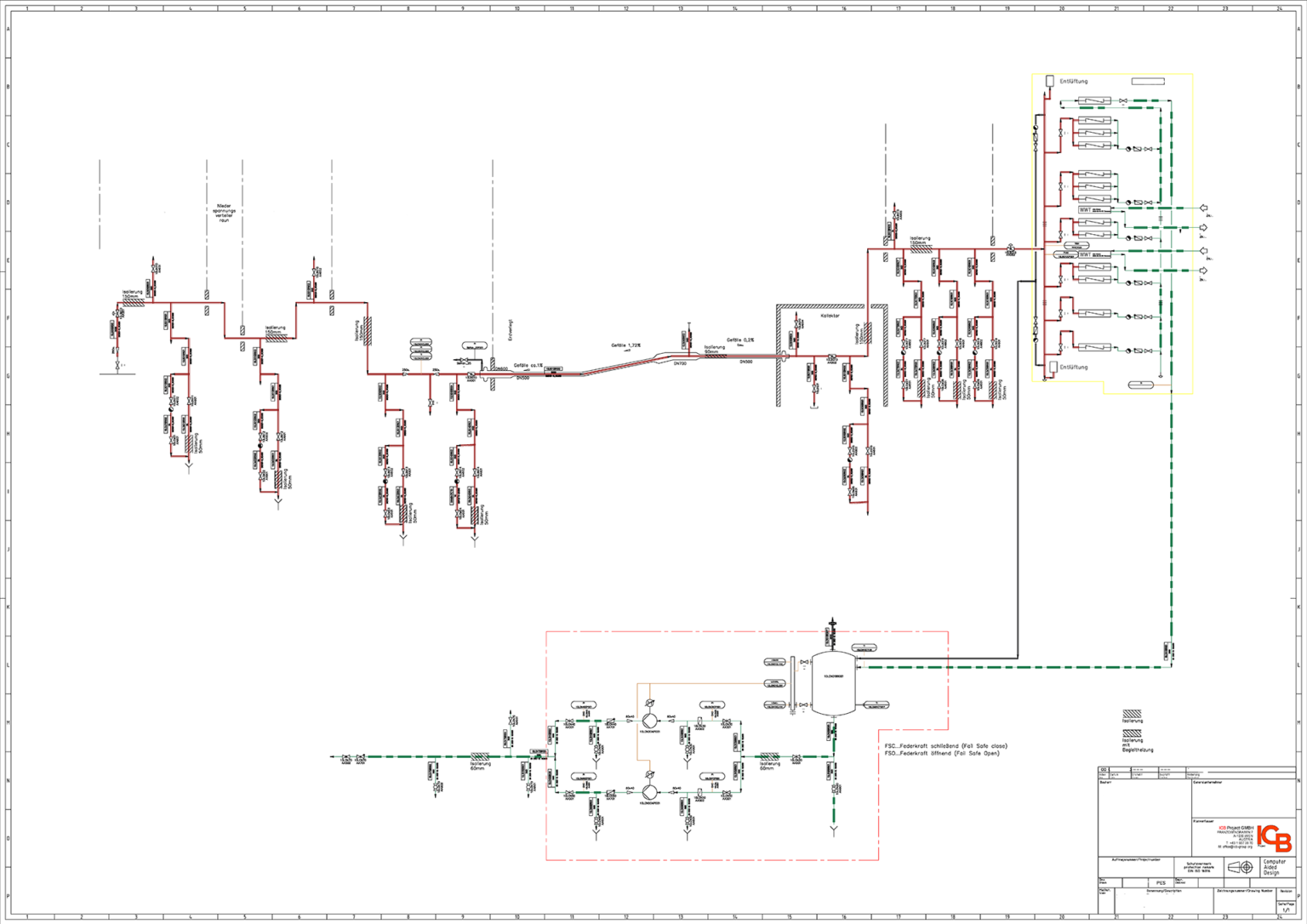Image resolution: width=1307 pixels, height=924 pixels.
Task: Toggle the check valve beside the top pump
Action: (x=671, y=721)
